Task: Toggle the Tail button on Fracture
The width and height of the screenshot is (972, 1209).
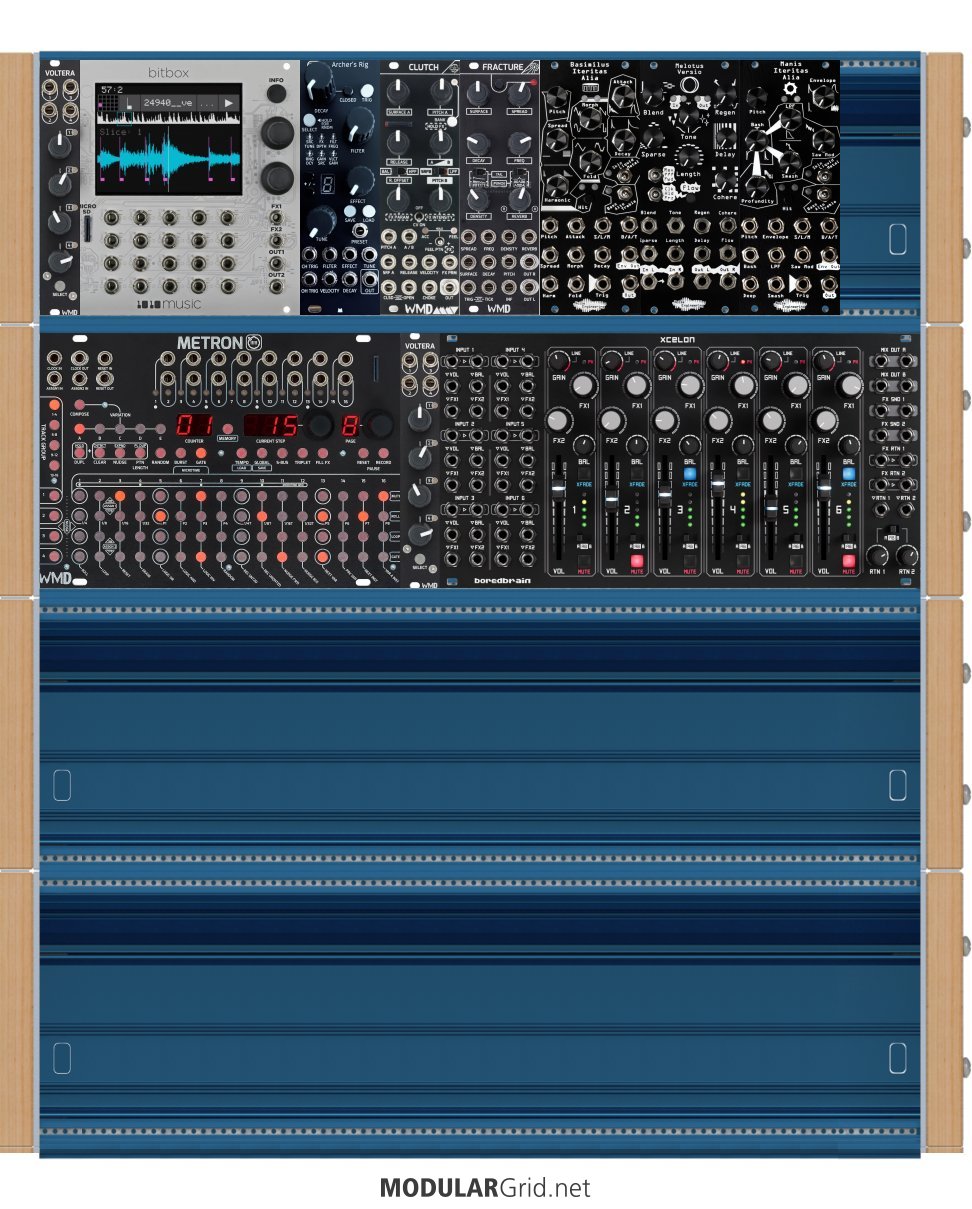Action: coord(499,174)
